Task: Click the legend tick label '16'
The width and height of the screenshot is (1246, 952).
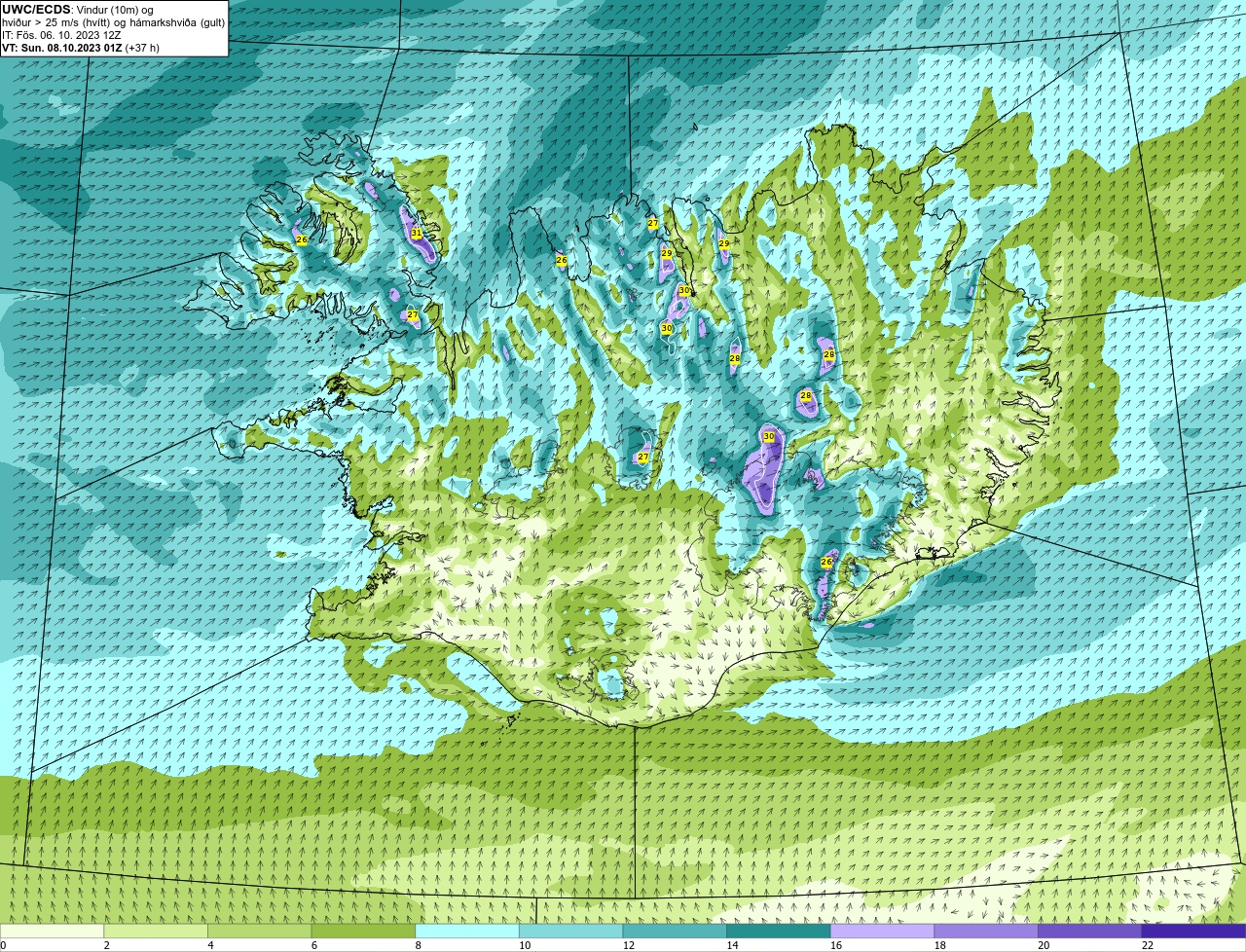Action: (836, 945)
